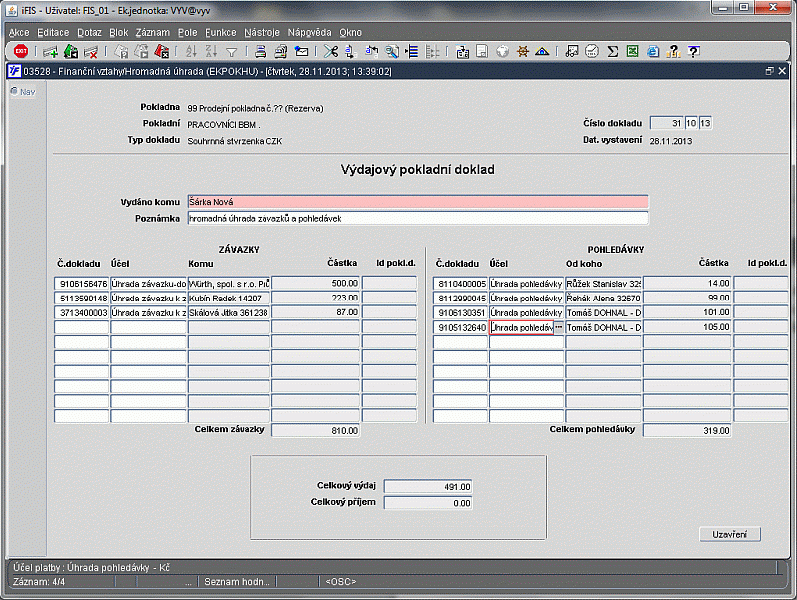Click the Celkem závazky total 810.00

coord(316,431)
